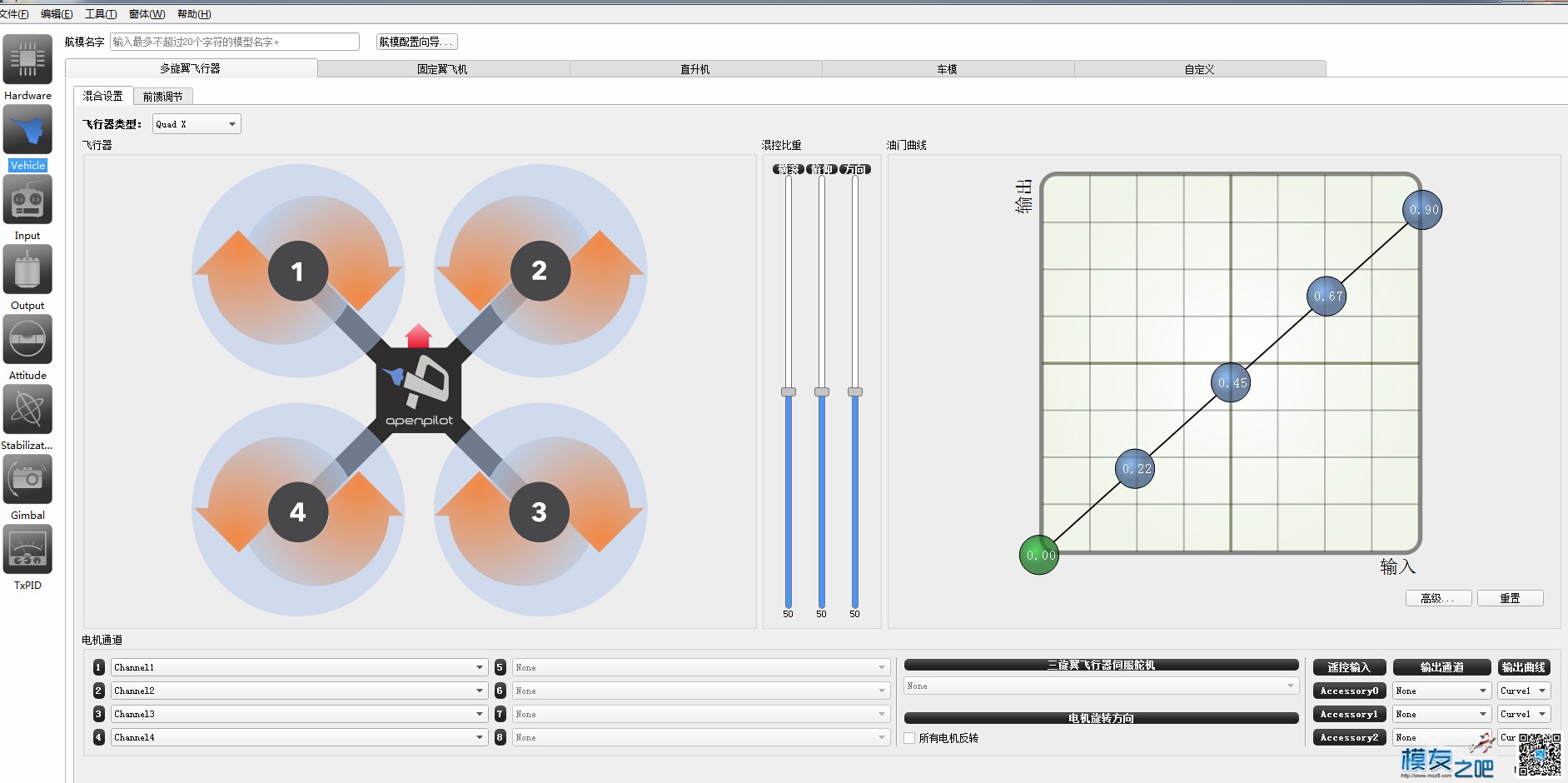The width and height of the screenshot is (1568, 783).
Task: Click the 航模名字 input field
Action: [235, 42]
